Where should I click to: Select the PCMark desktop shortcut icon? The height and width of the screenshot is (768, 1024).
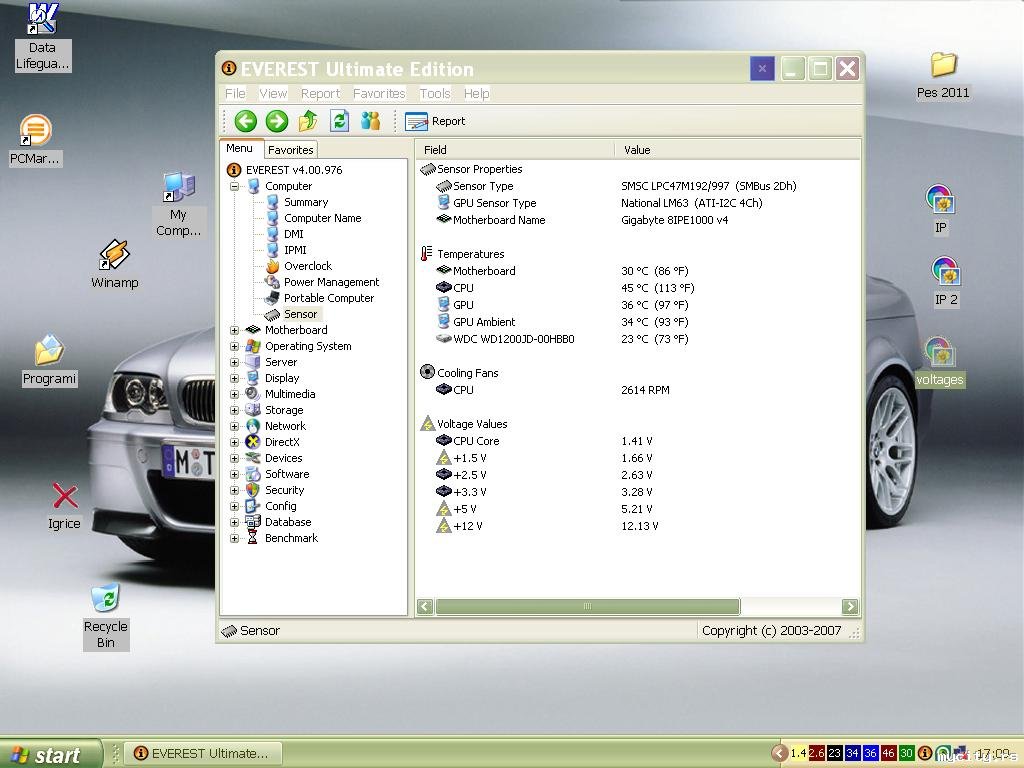point(36,131)
